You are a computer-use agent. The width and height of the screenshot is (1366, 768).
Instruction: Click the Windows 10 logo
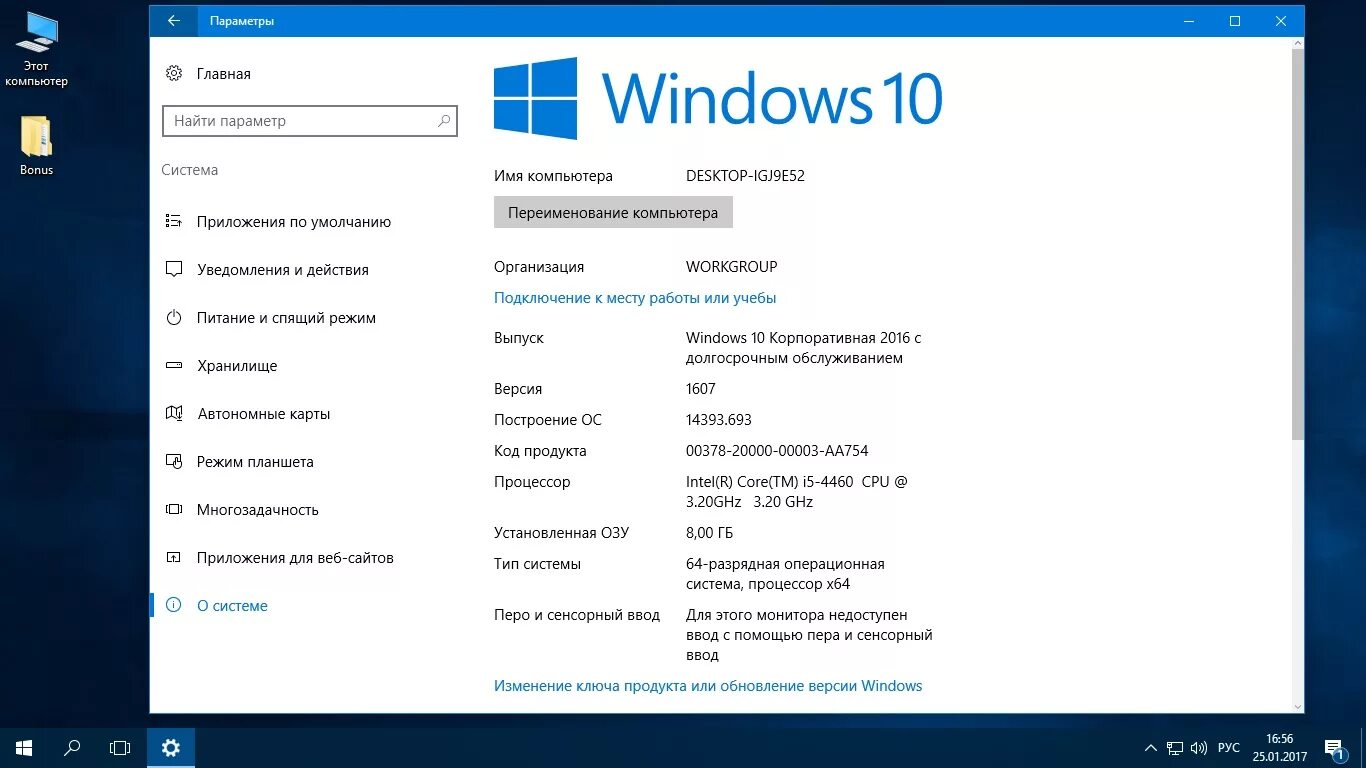coord(718,98)
